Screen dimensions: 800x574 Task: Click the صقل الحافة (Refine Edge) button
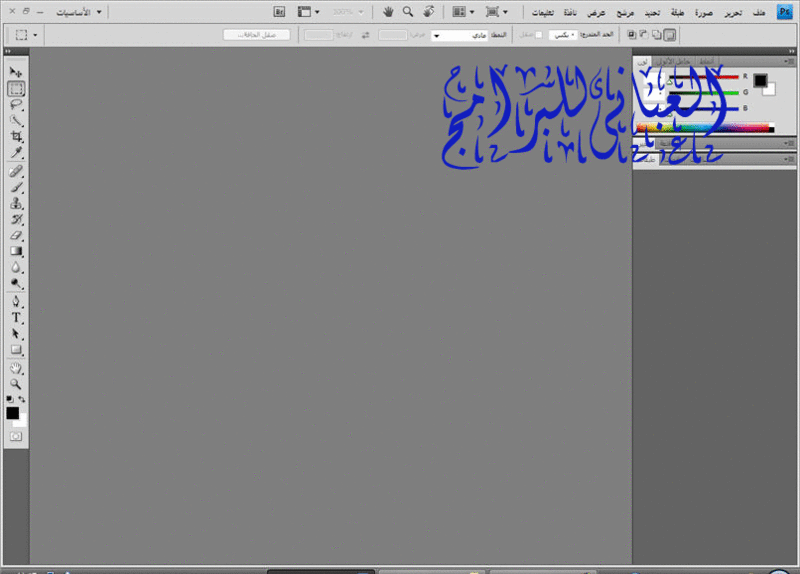pos(257,35)
